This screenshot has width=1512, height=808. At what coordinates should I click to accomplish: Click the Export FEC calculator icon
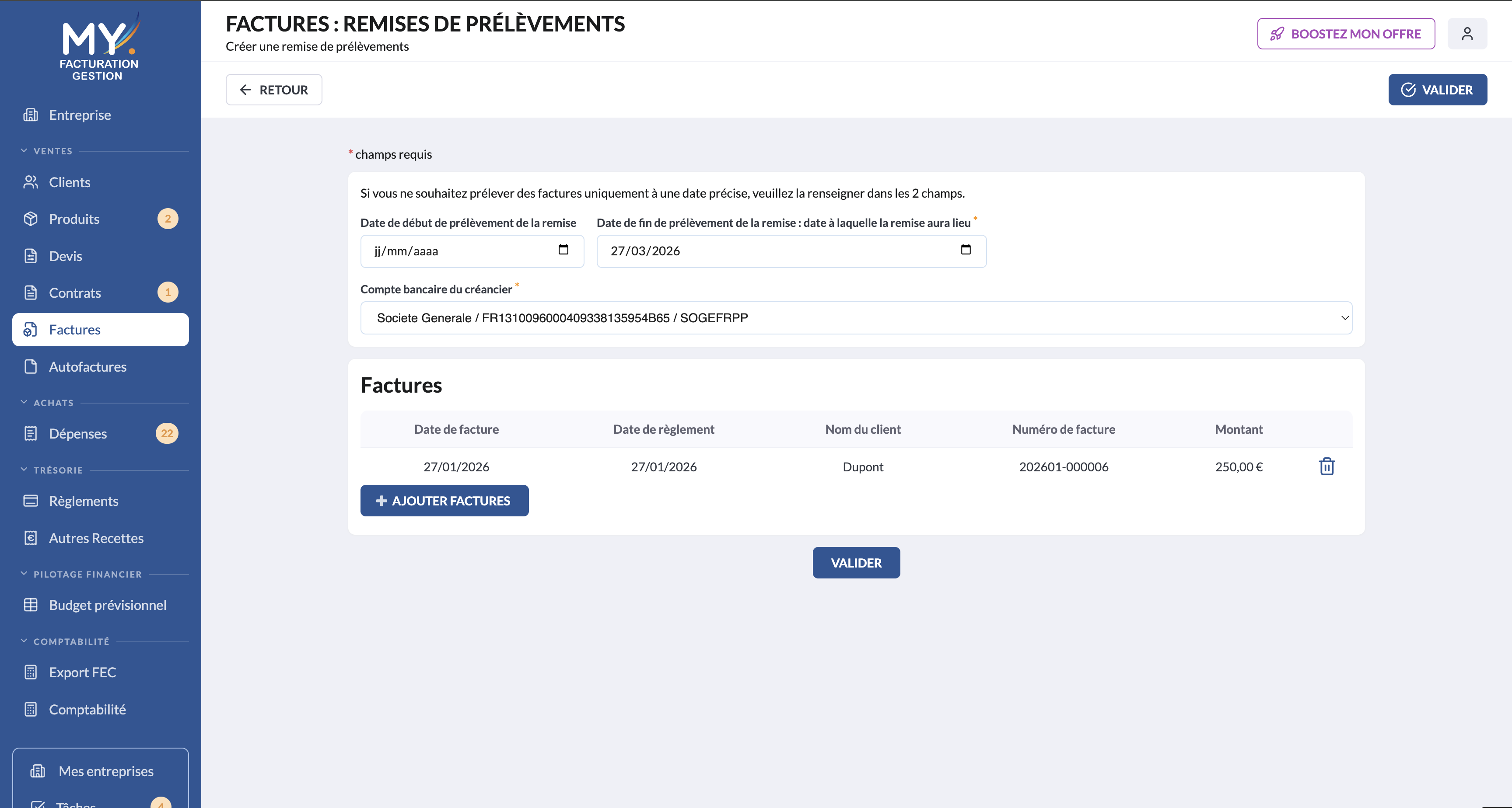click(31, 672)
